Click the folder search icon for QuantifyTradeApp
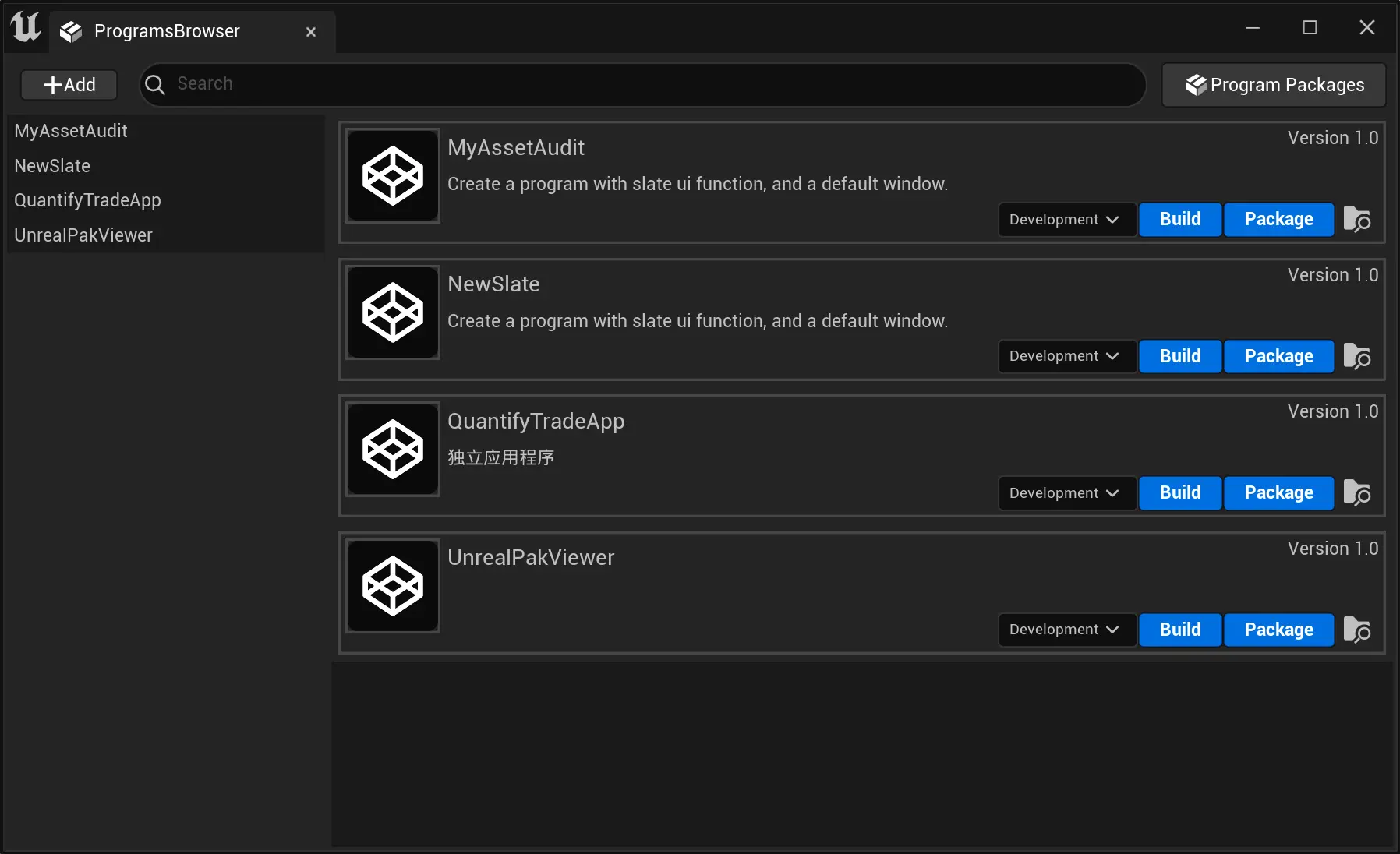The image size is (1400, 854). [1356, 493]
